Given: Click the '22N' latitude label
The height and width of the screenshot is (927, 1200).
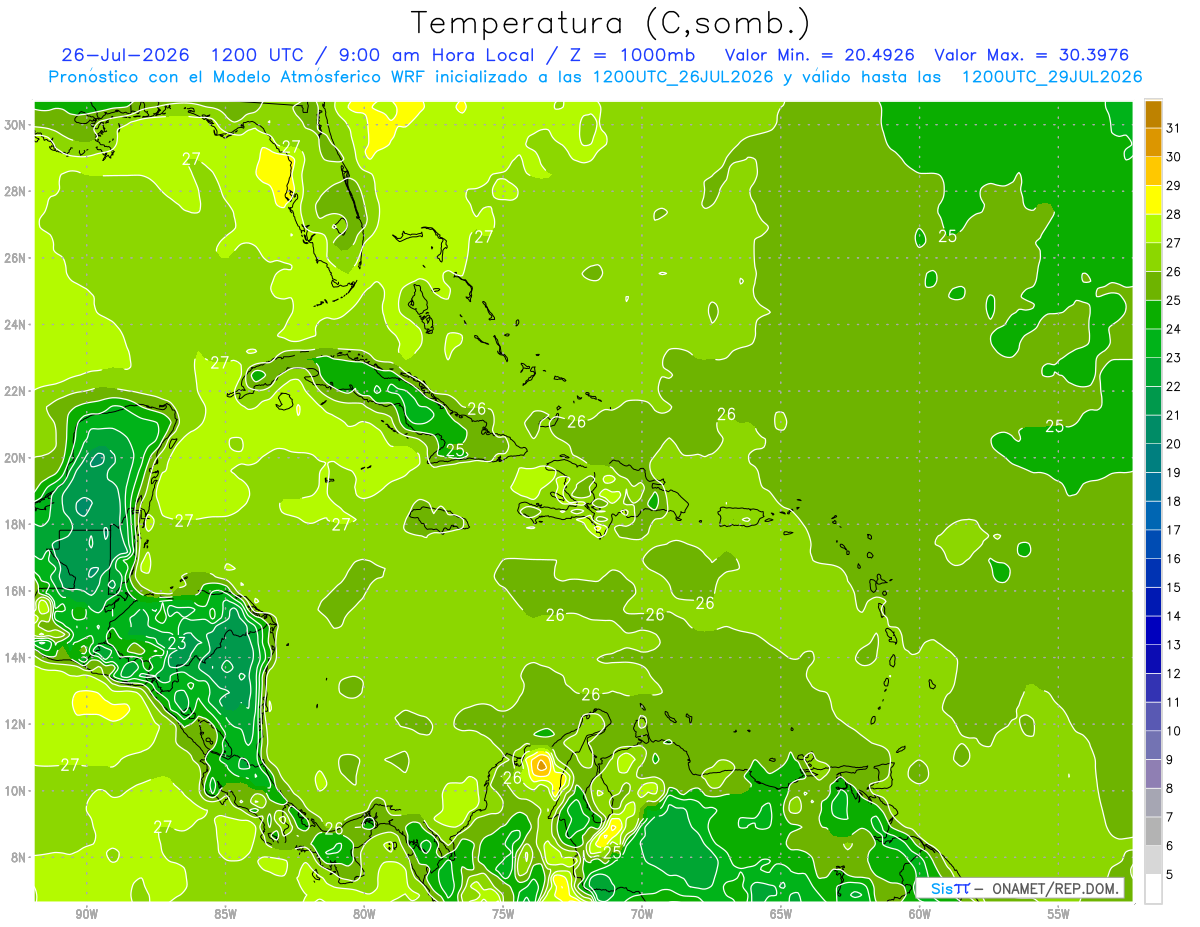Looking at the screenshot, I should [x=16, y=390].
